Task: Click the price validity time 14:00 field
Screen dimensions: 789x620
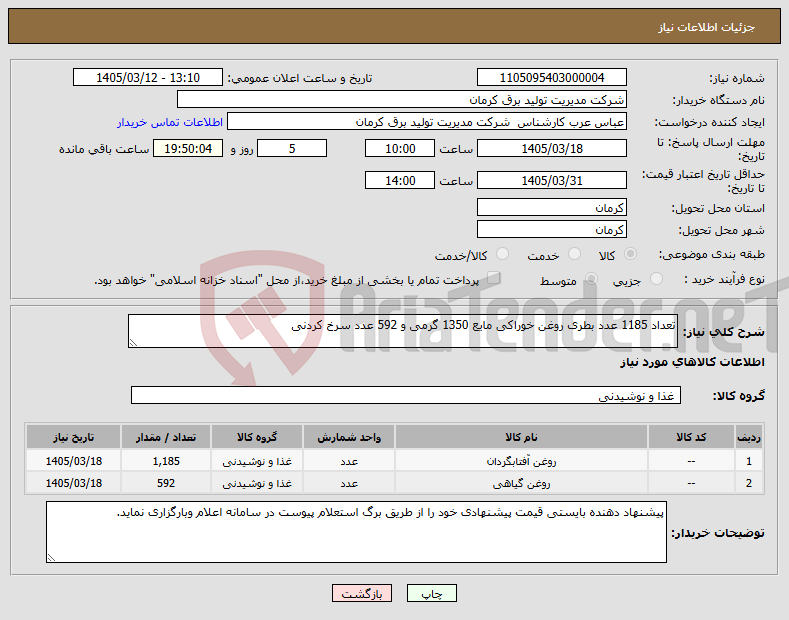Action: tap(400, 180)
